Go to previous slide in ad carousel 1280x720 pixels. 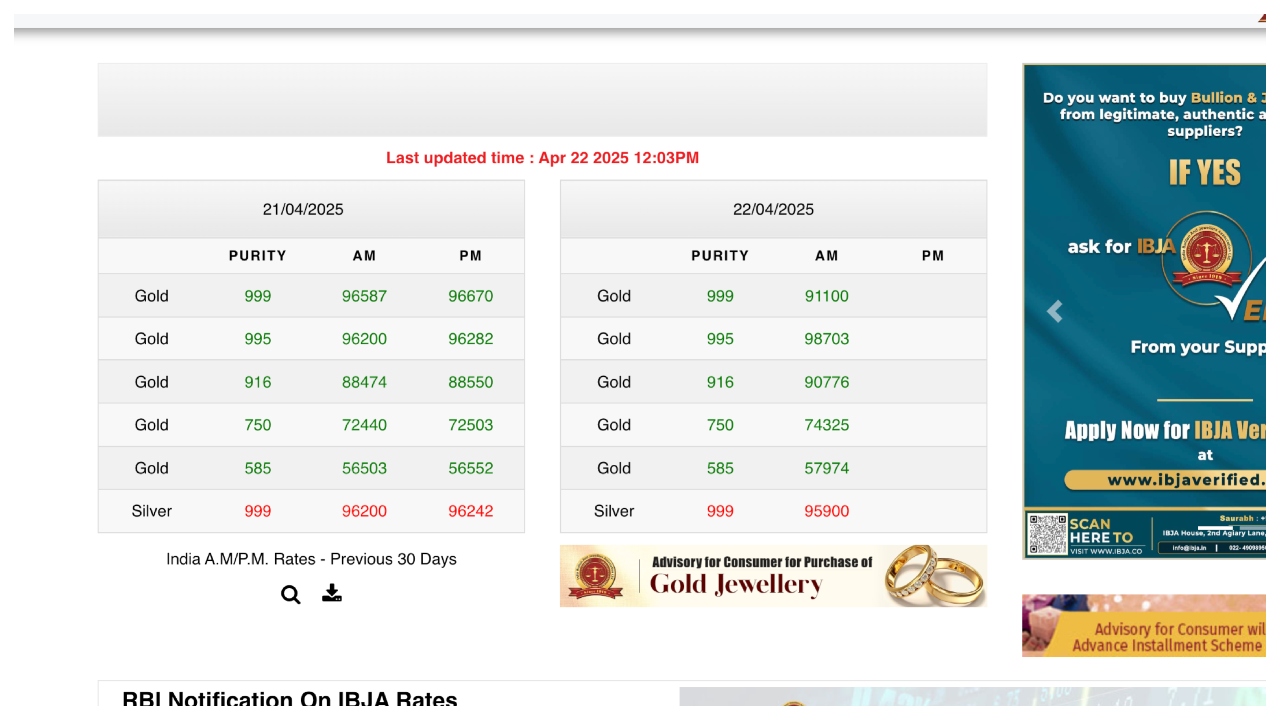(1054, 312)
